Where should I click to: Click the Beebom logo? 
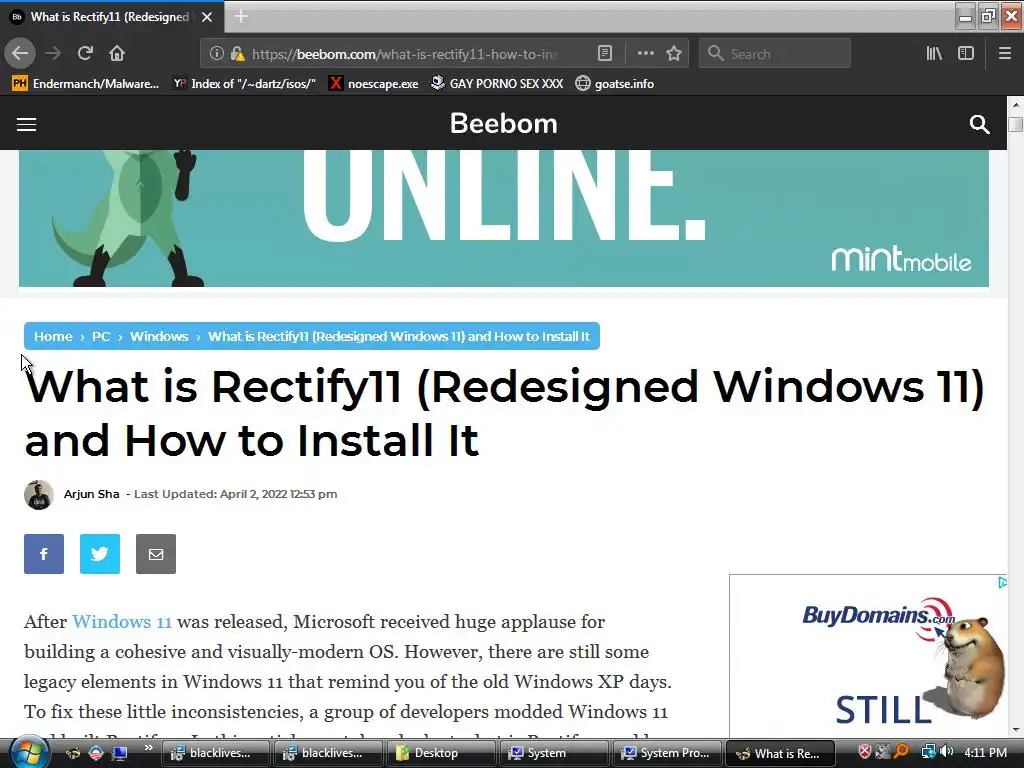point(504,123)
